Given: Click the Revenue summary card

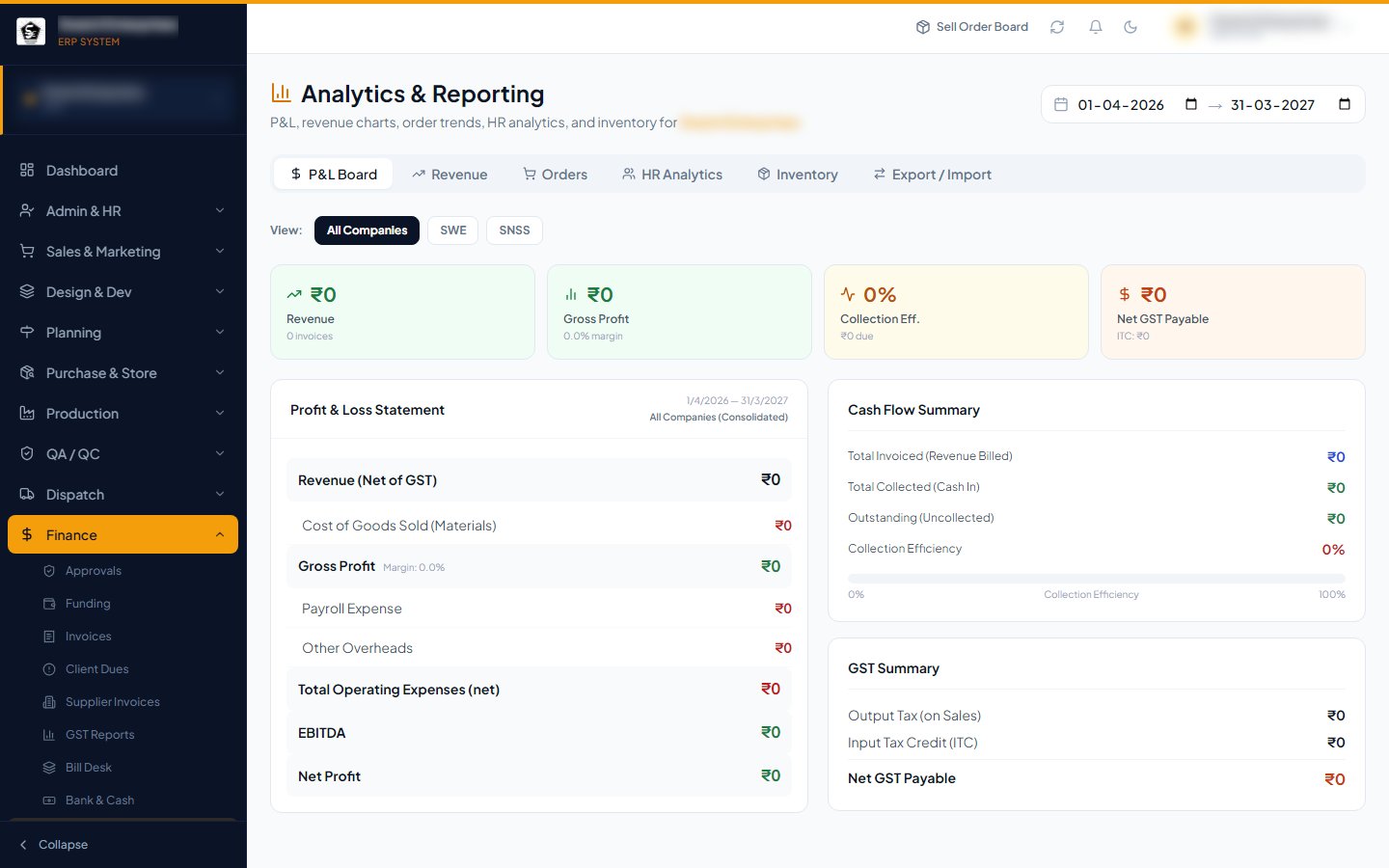Looking at the screenshot, I should tap(402, 312).
